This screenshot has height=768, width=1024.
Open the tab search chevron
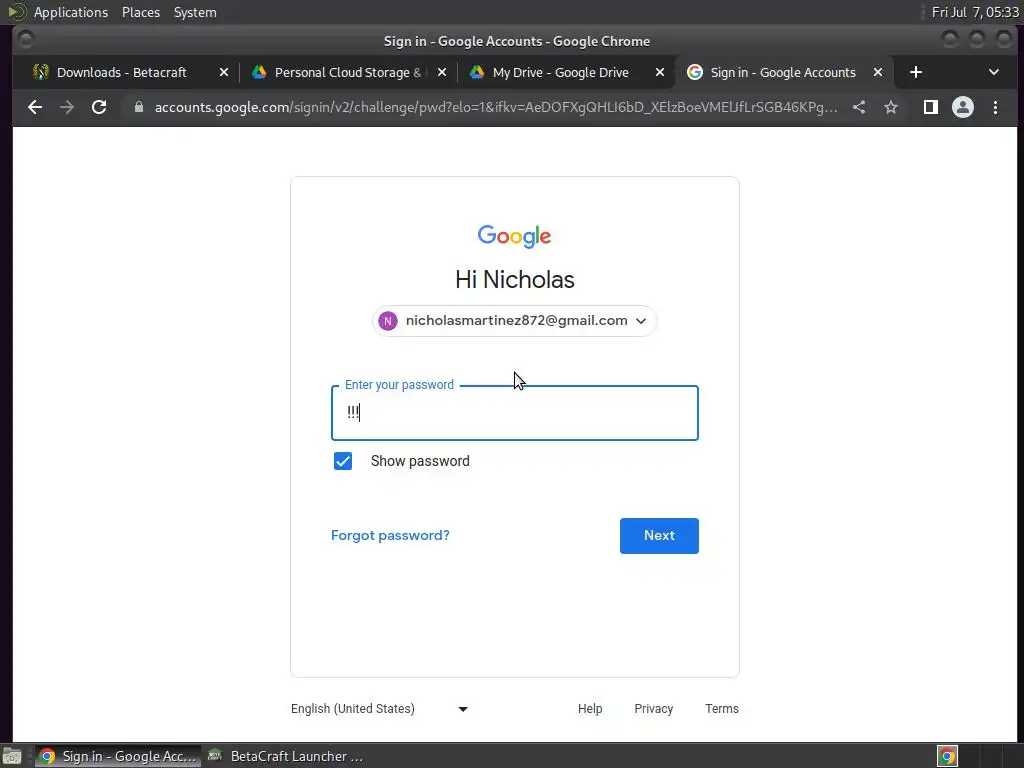coord(993,72)
